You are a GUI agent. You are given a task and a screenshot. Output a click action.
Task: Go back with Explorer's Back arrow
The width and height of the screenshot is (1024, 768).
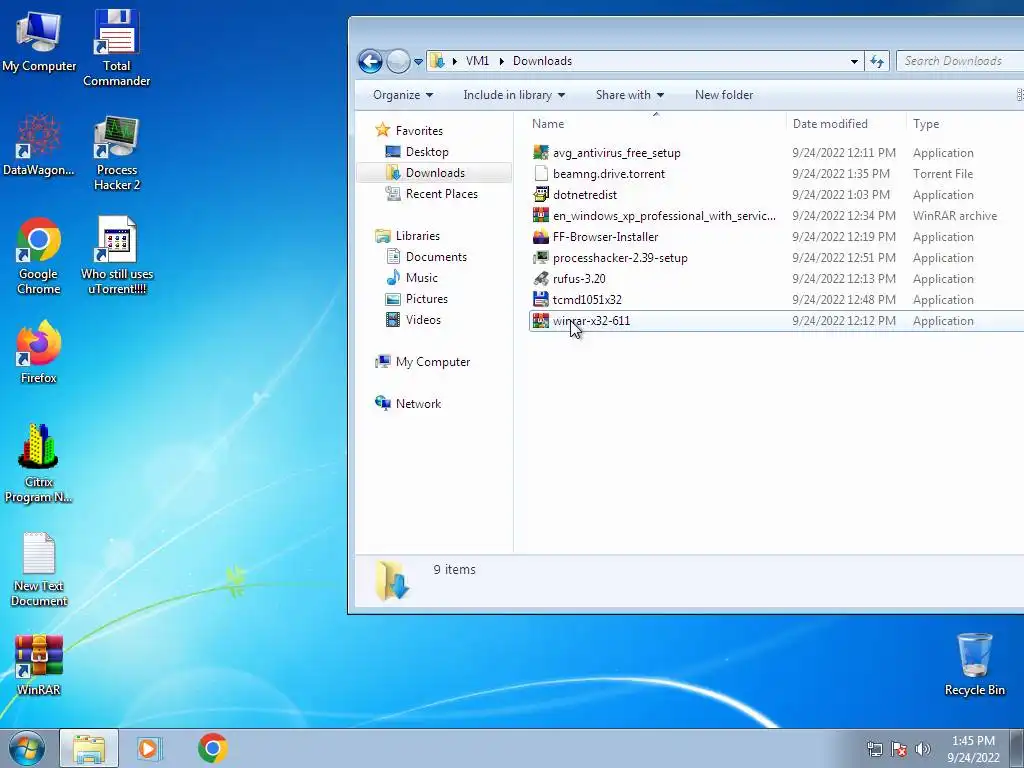pyautogui.click(x=370, y=61)
